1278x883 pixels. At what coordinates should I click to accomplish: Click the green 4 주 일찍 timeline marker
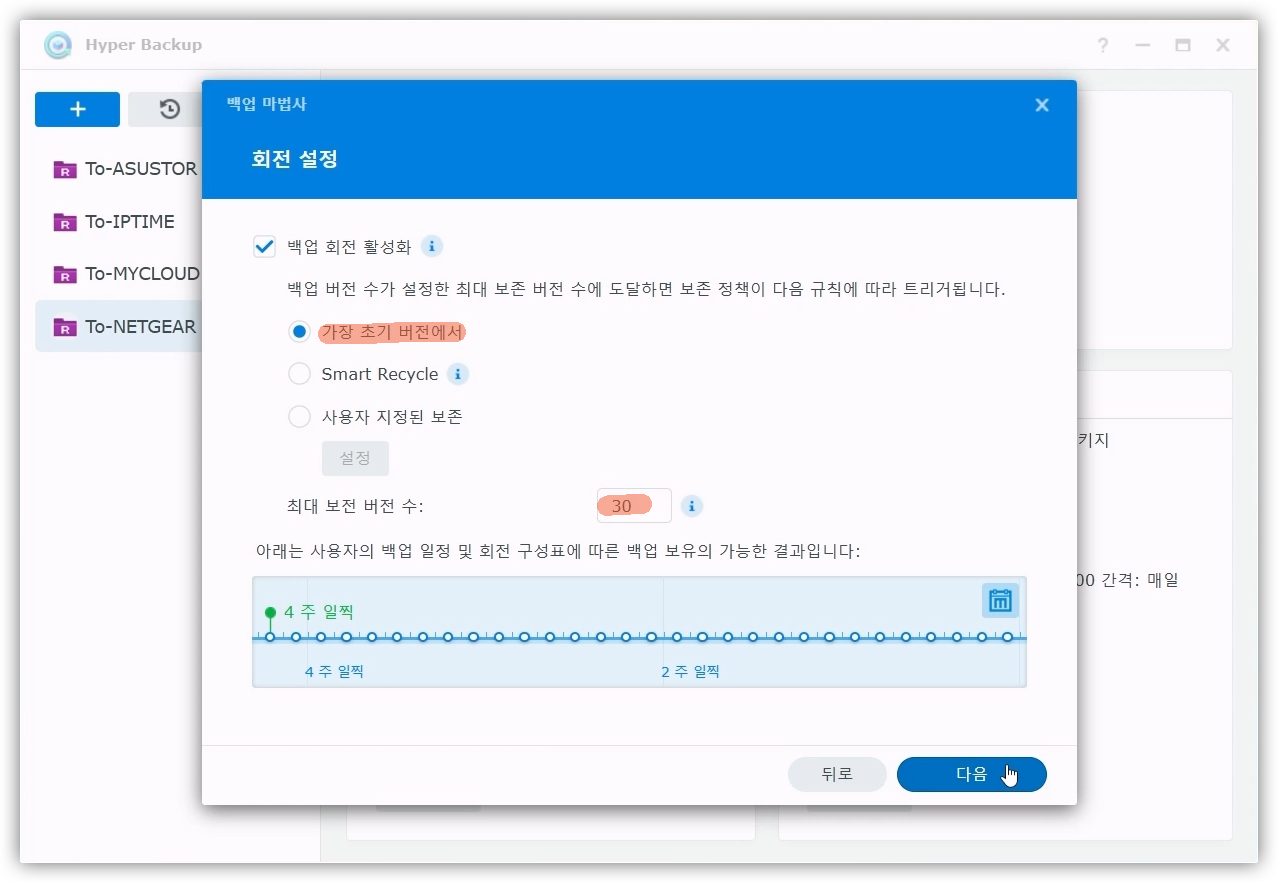[x=270, y=612]
